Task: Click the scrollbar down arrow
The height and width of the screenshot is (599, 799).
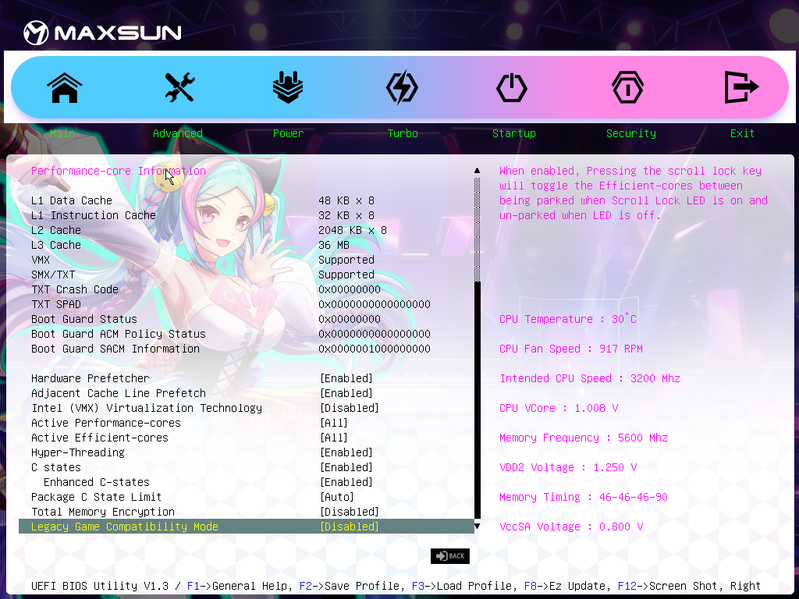Action: [477, 526]
